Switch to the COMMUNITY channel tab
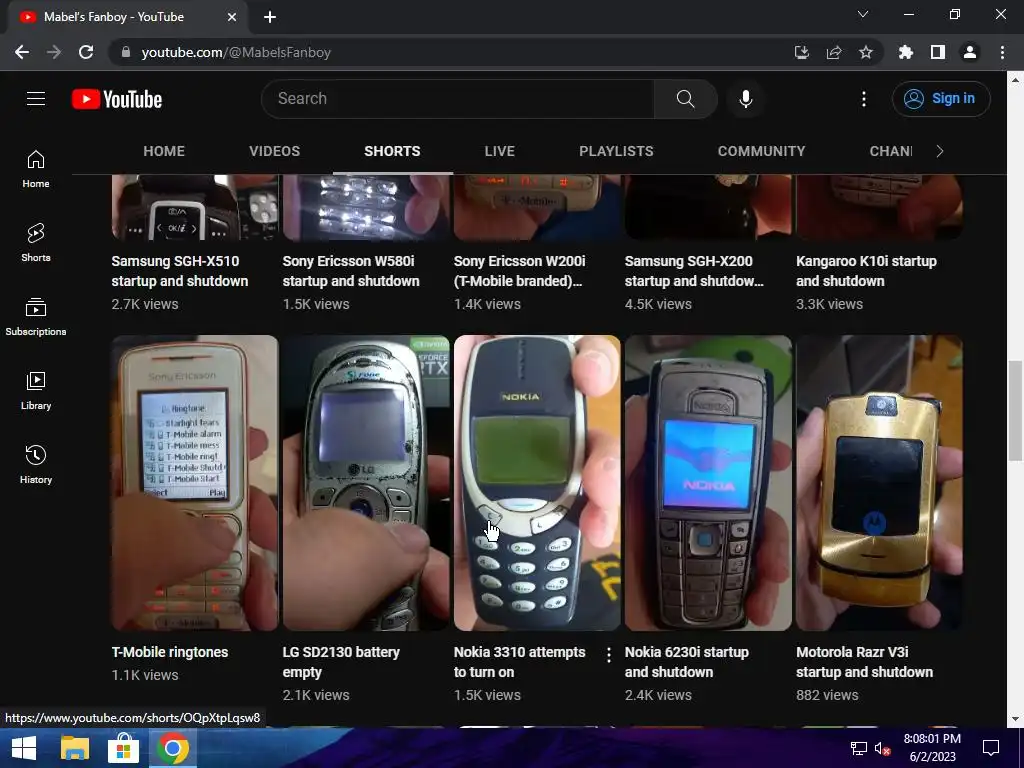This screenshot has width=1024, height=768. (761, 151)
